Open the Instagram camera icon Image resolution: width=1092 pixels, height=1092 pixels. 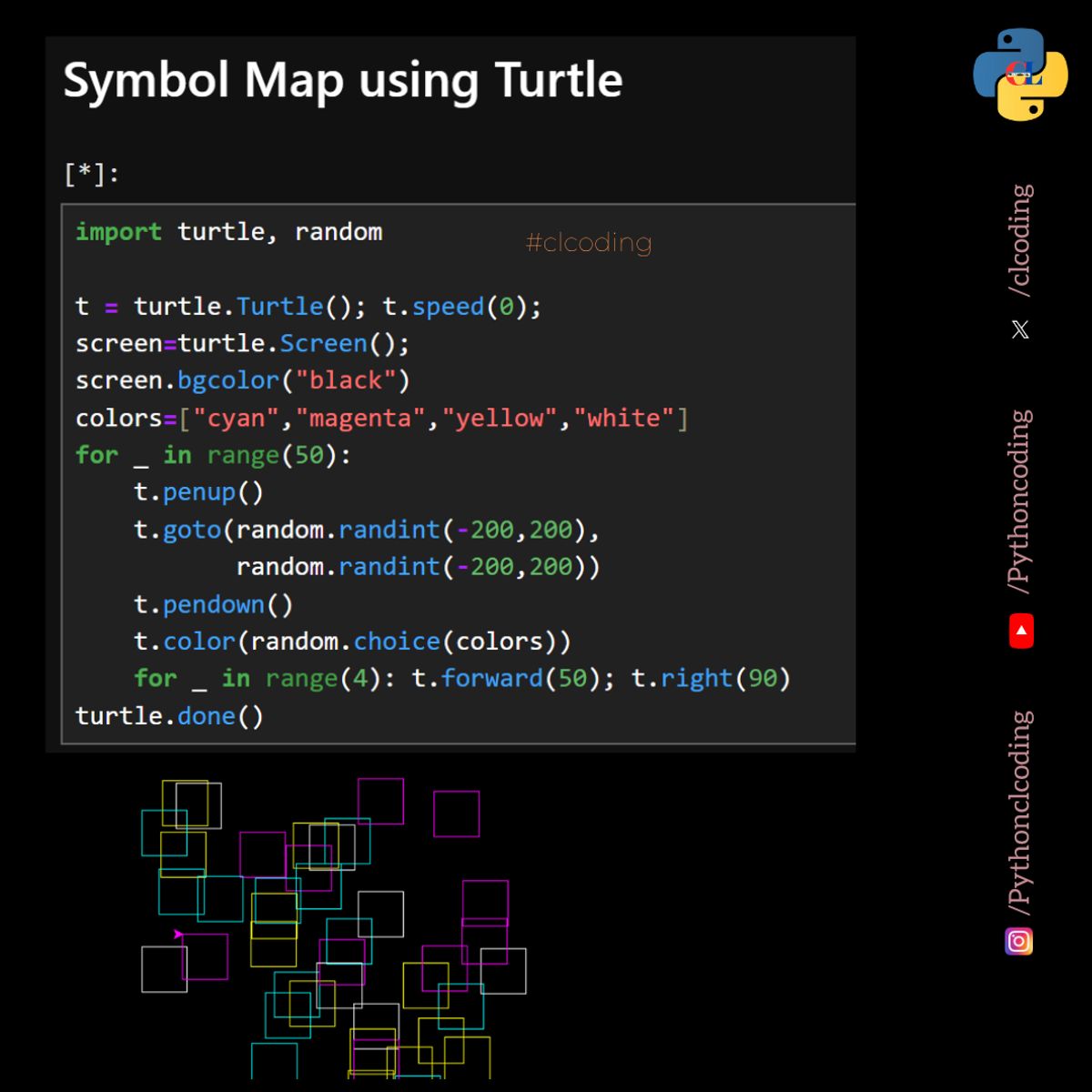[x=1019, y=942]
